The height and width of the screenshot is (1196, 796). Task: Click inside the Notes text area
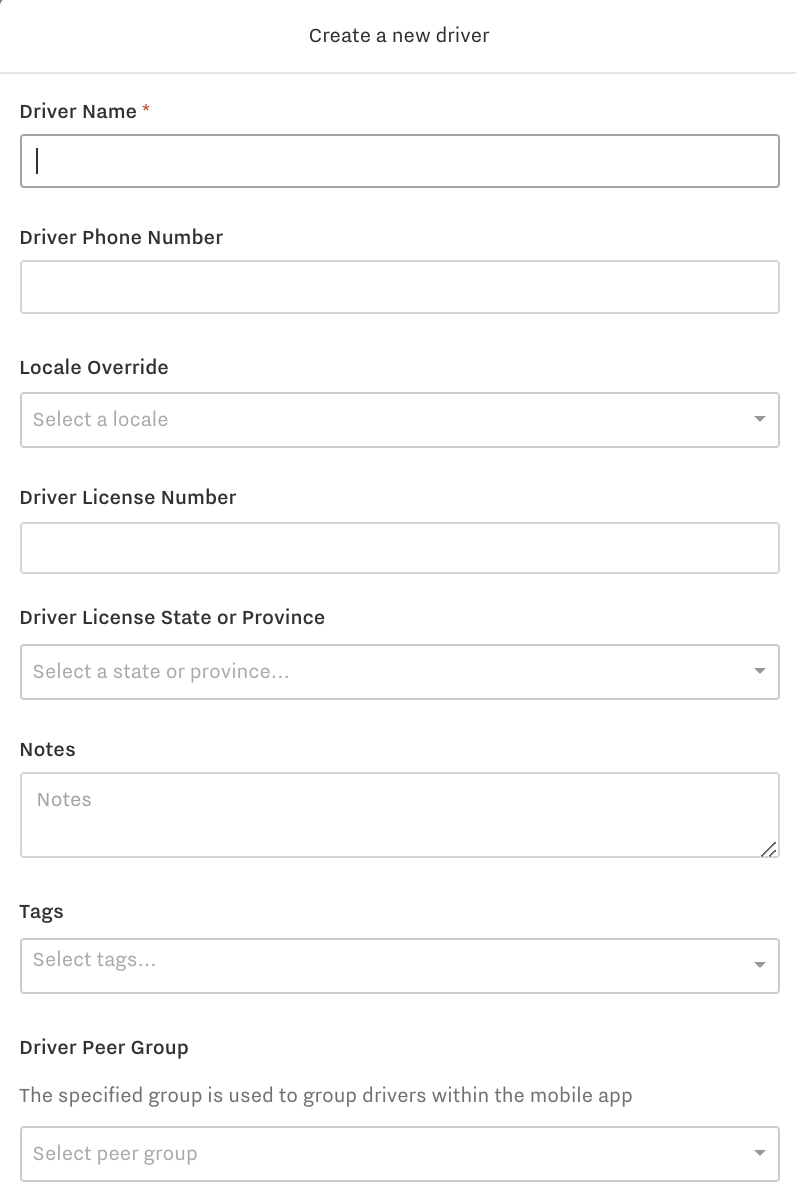(400, 810)
